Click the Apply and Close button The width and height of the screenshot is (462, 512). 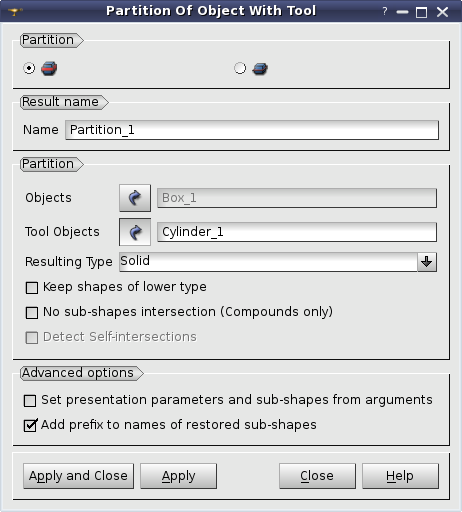click(78, 476)
